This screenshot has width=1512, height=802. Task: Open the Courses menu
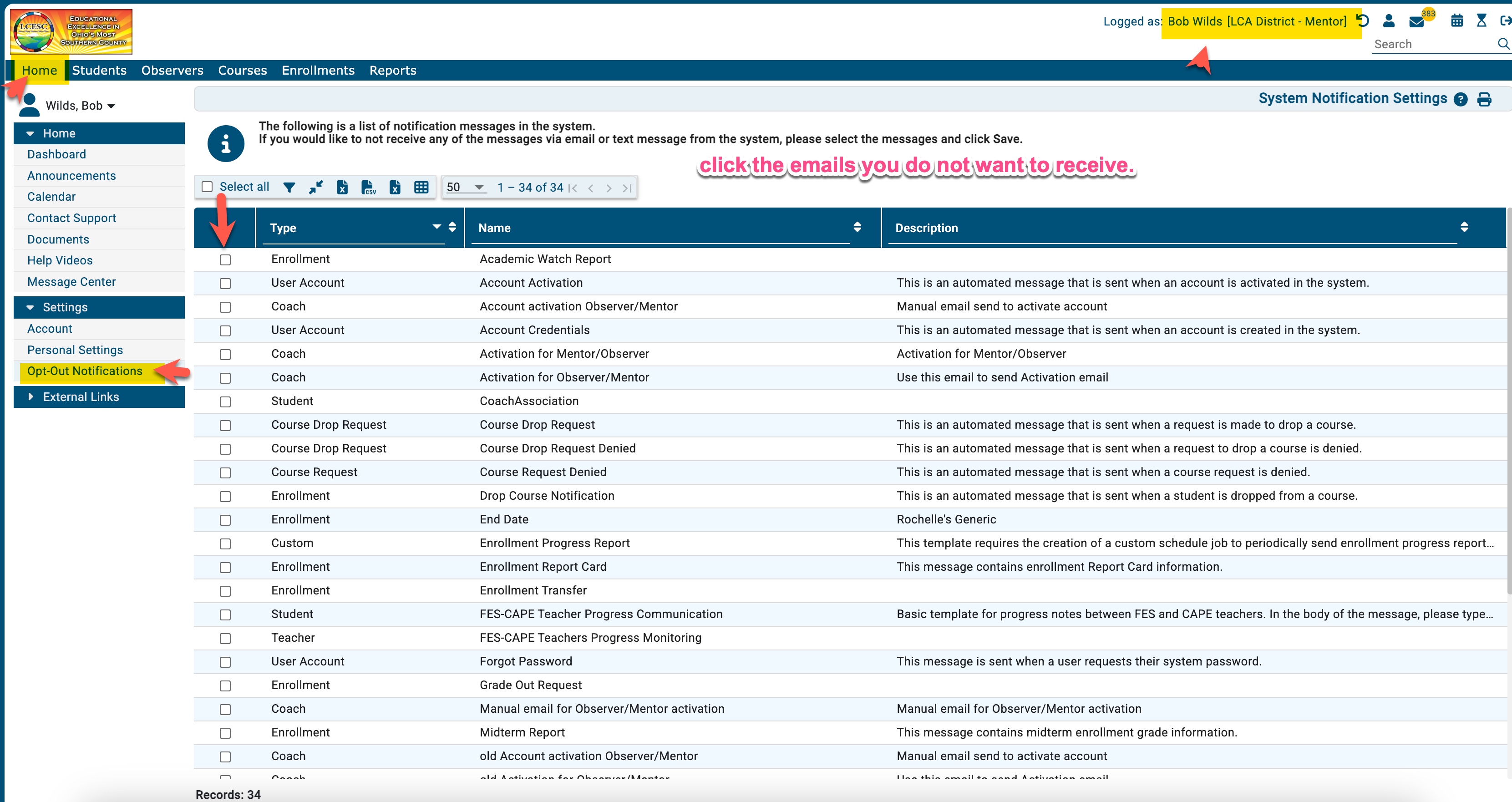tap(243, 71)
